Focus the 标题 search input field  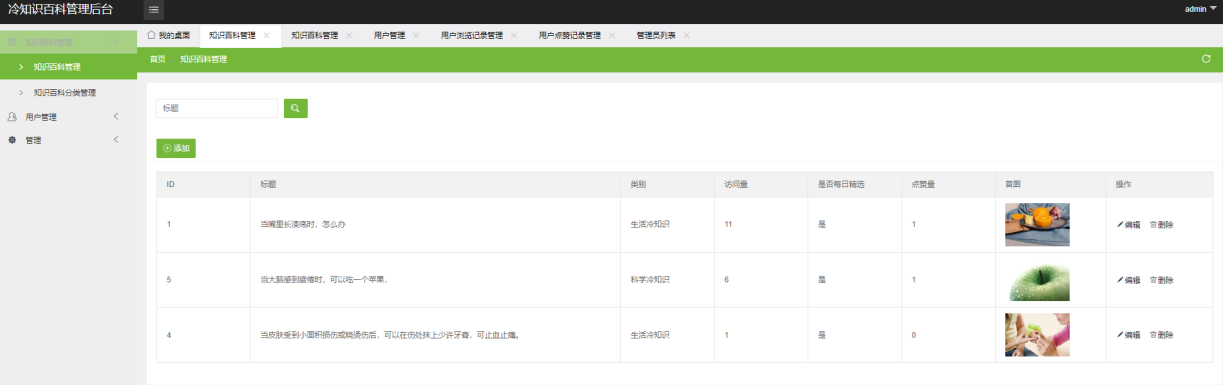click(x=217, y=108)
